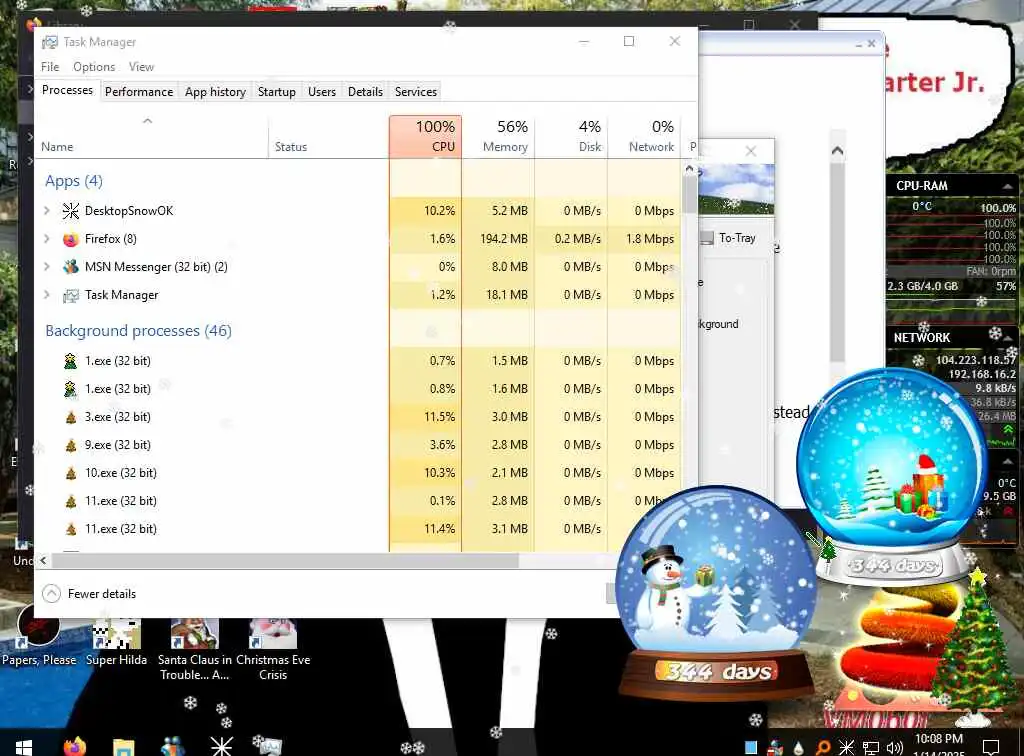Screen dimensions: 1024x756
Task: Click 3.exe 11.5% CPU value
Action: (x=425, y=417)
